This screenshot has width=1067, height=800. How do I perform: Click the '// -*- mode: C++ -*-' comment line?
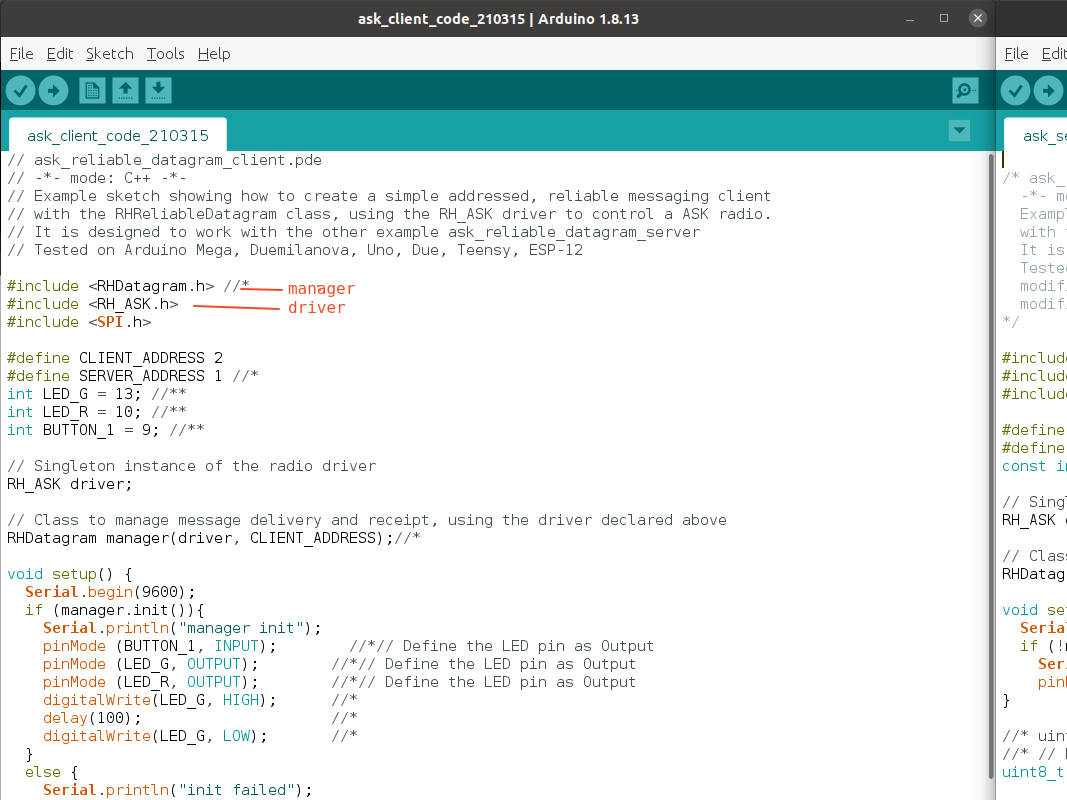coord(97,178)
